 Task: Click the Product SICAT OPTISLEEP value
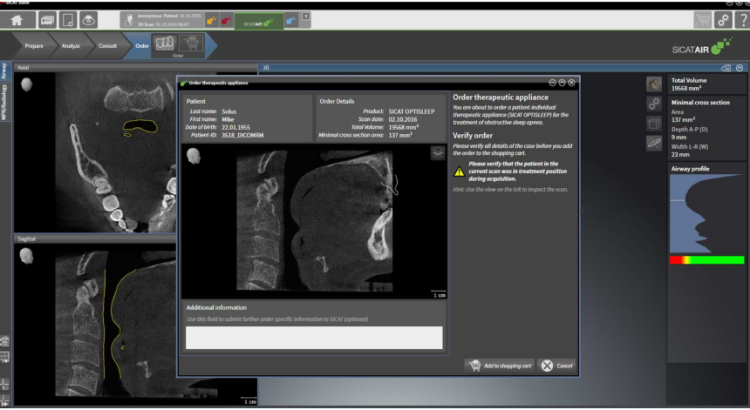click(411, 111)
